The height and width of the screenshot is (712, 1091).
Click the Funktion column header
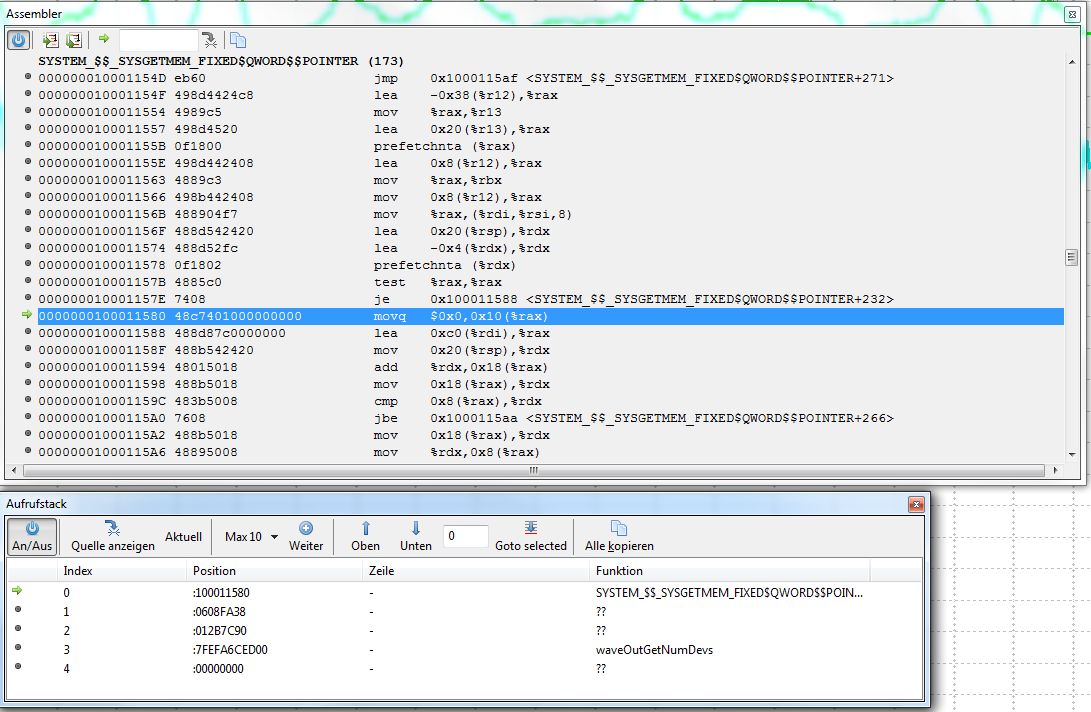[728, 571]
